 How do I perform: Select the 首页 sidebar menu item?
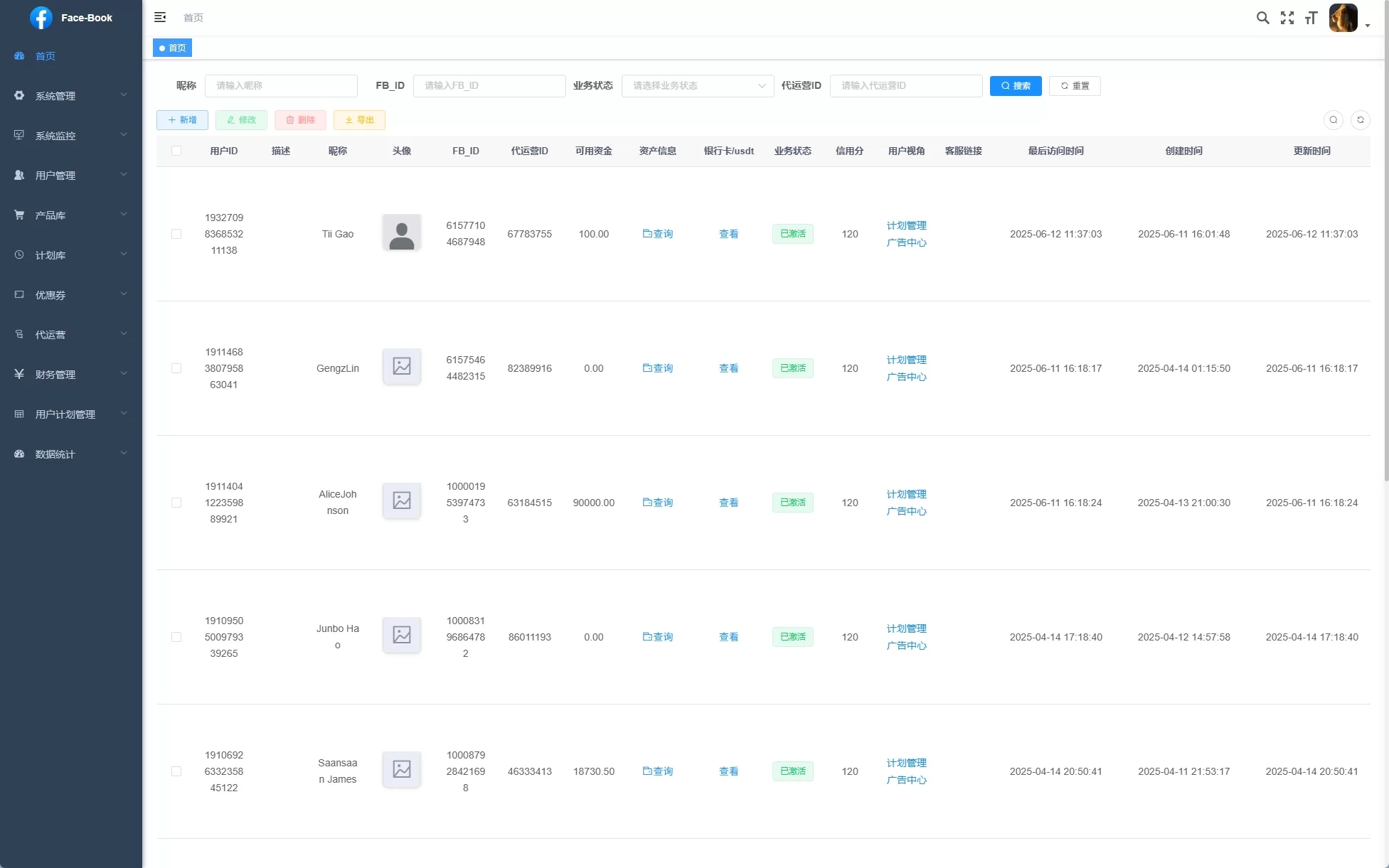(x=46, y=56)
